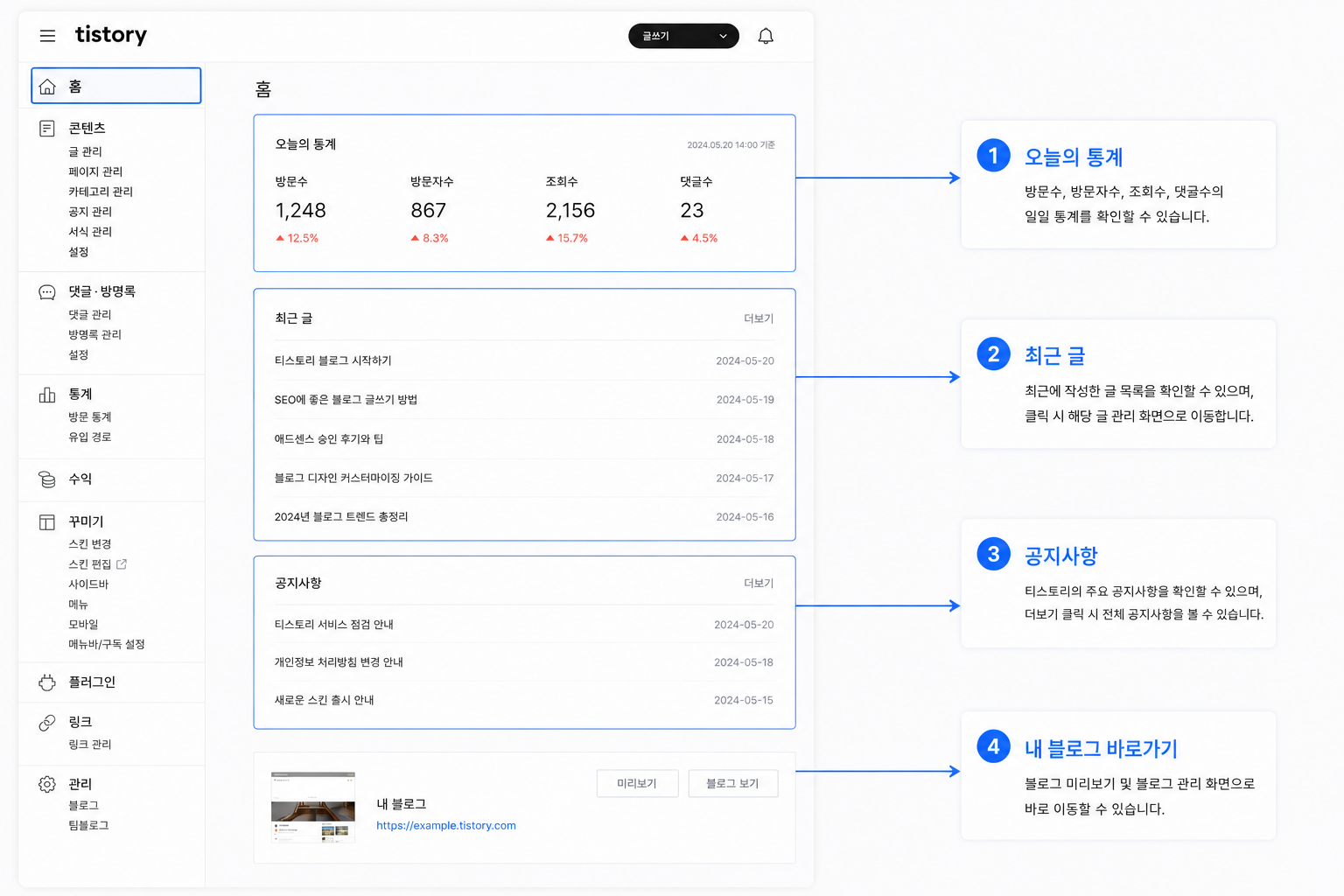
Task: Click the 방문수 value 1,248
Action: coord(301,211)
